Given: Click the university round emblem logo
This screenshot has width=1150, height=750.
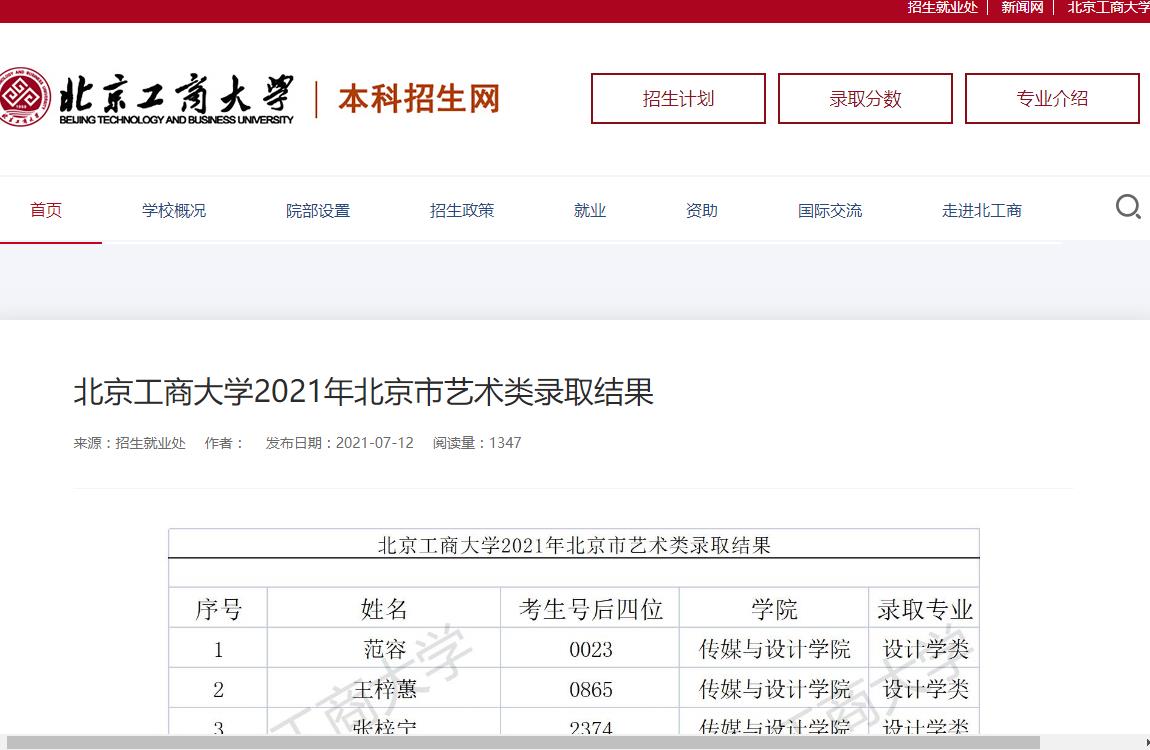Looking at the screenshot, I should tap(23, 97).
